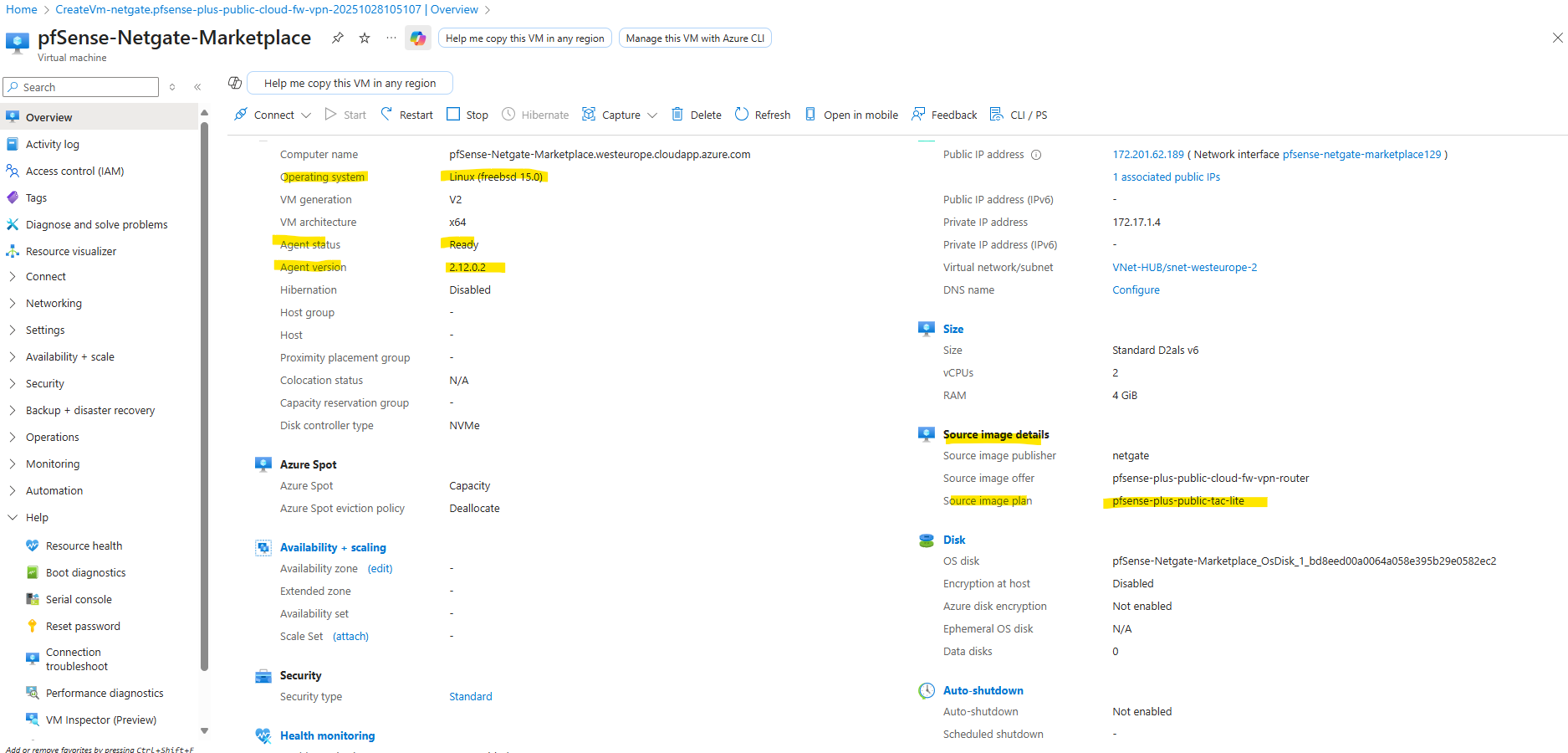Click the Availability zone (edit) link
The width and height of the screenshot is (1568, 753).
[x=381, y=569]
